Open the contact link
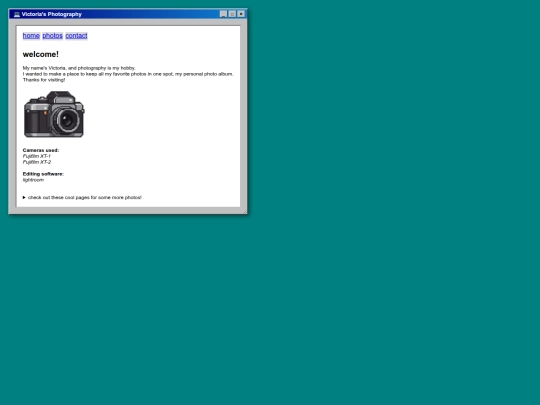Viewport: 540px width, 405px height. tap(76, 35)
